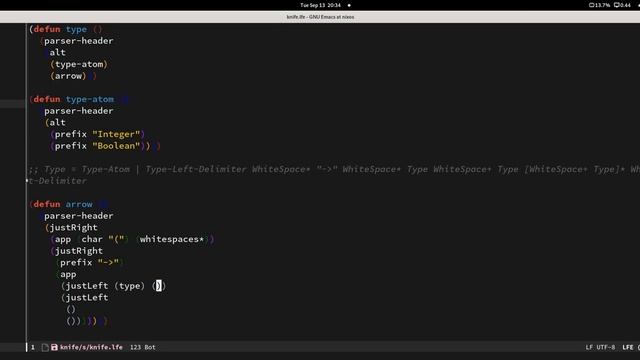Click '(type)' in the justLeft line

(x=129, y=286)
